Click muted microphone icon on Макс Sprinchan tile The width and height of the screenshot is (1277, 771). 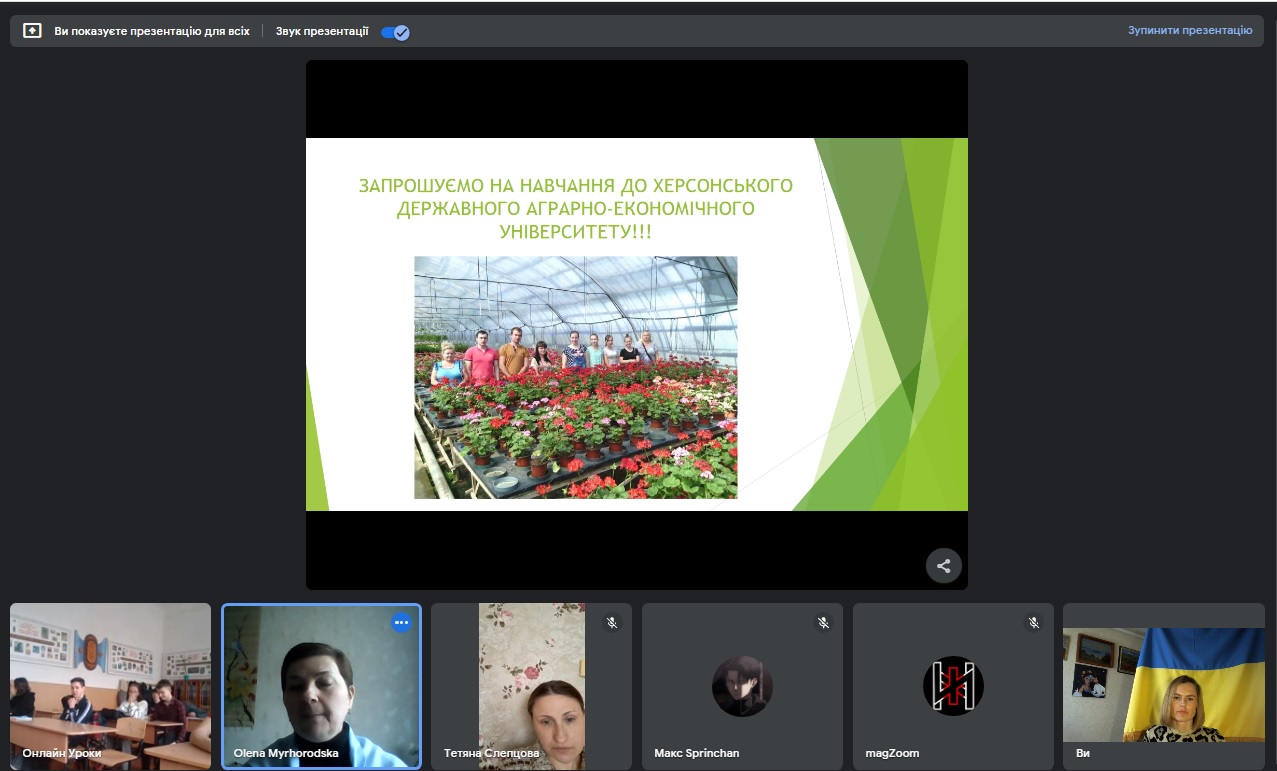click(x=823, y=622)
